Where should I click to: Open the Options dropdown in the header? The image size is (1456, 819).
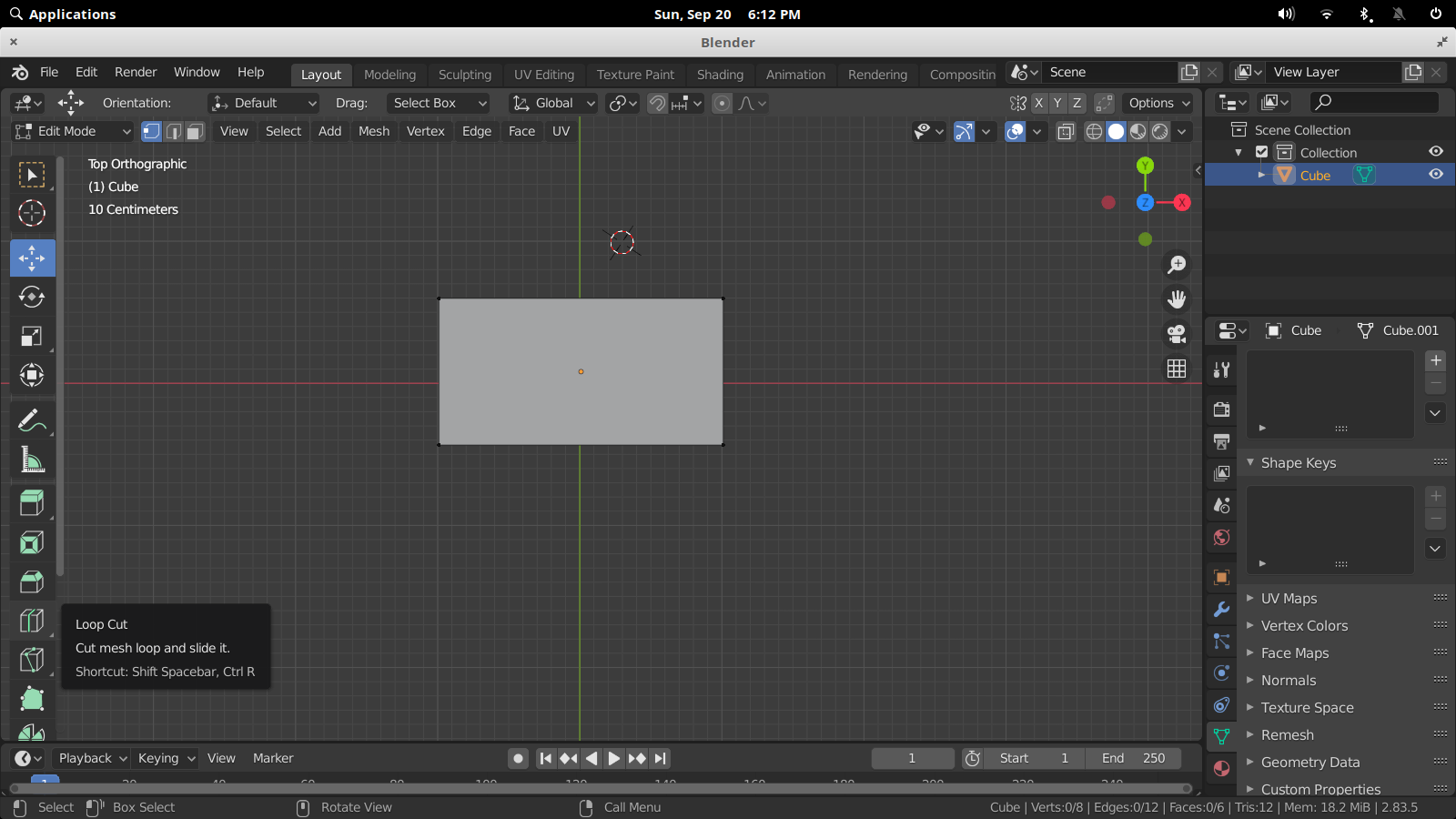[1157, 103]
